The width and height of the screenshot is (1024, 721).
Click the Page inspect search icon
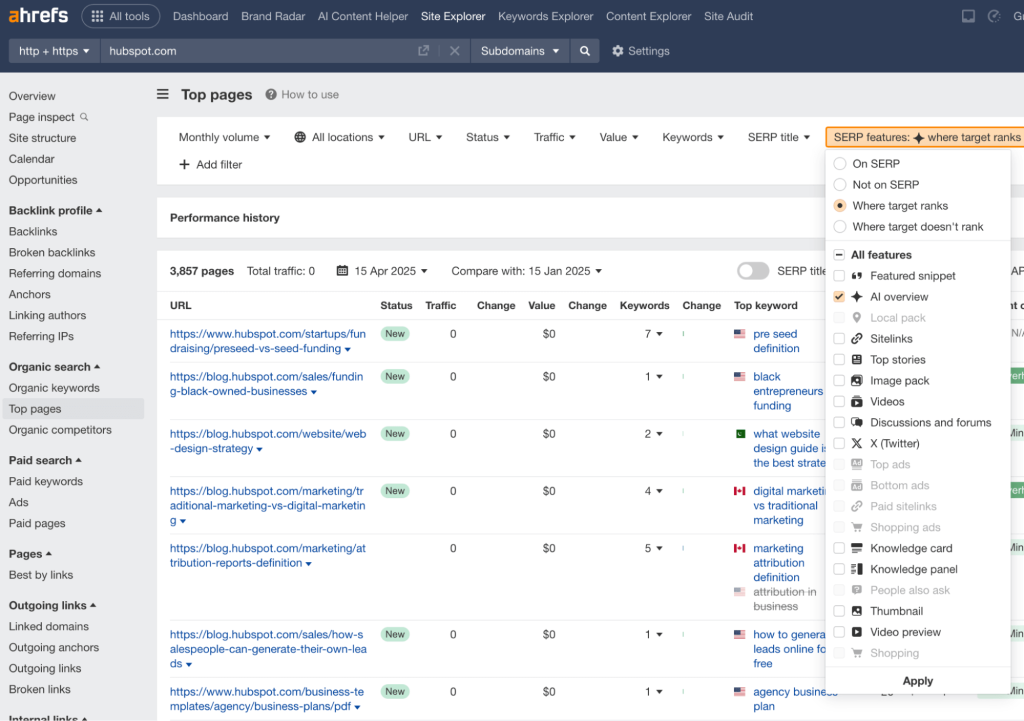pos(84,117)
